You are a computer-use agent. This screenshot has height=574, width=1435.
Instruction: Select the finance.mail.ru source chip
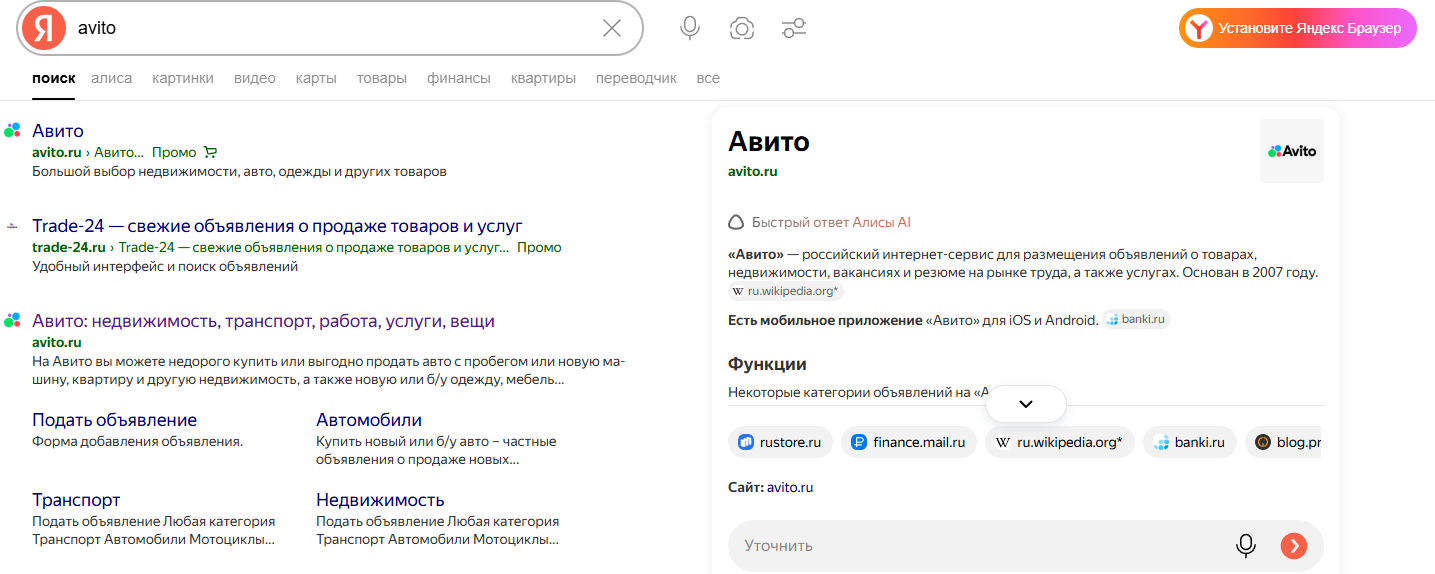tap(909, 442)
